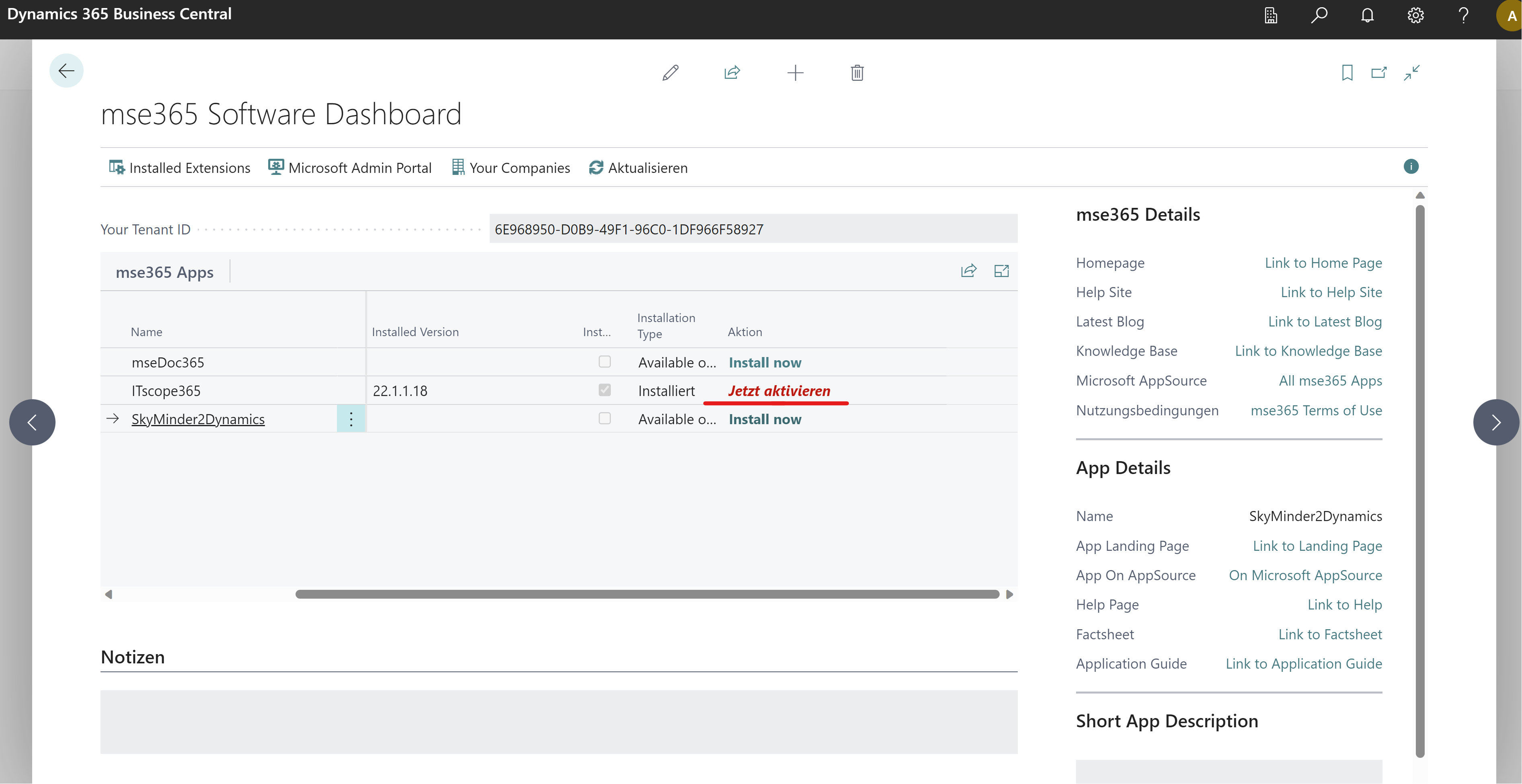Open SkyMinder2Dynamics row three-dot menu
1522x784 pixels.
point(351,419)
